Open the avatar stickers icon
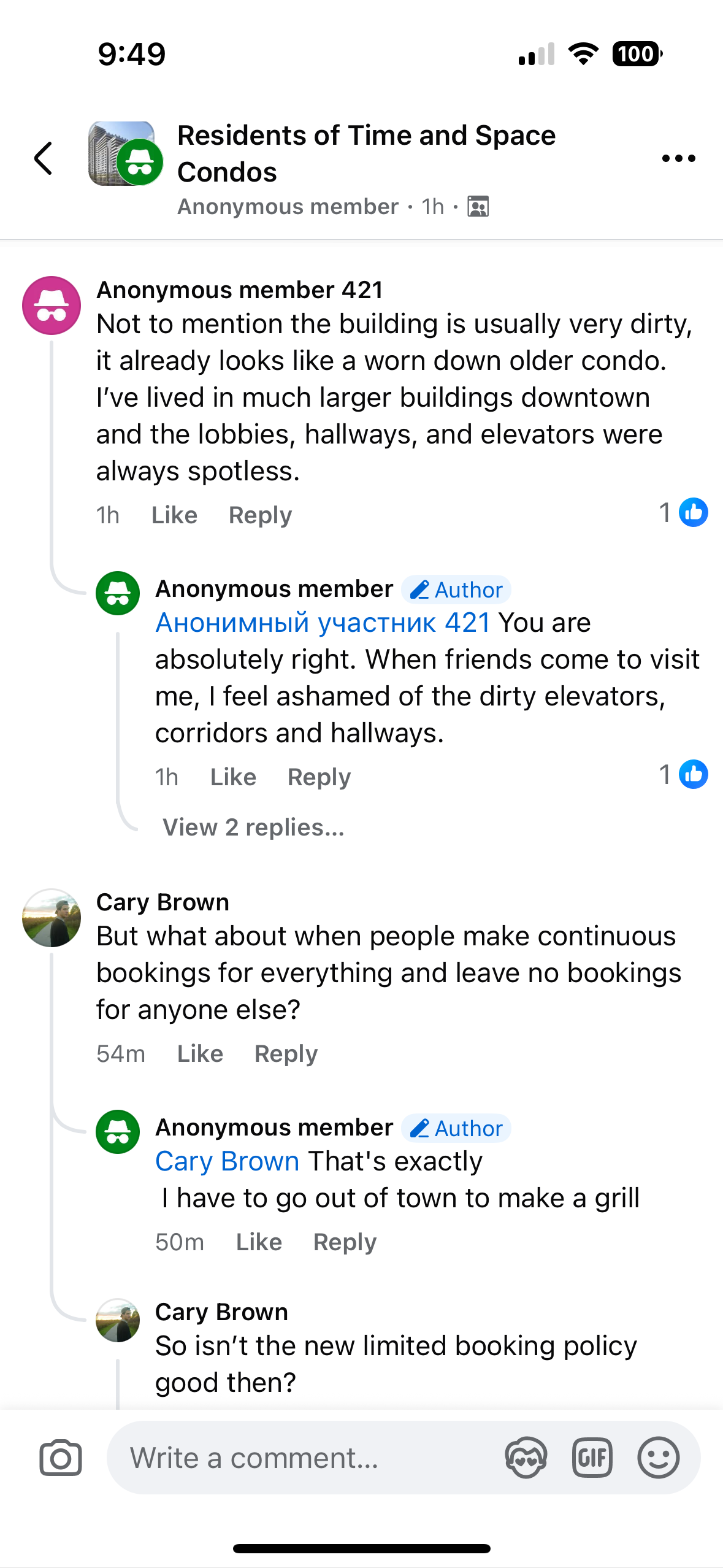The width and height of the screenshot is (723, 1568). (526, 1458)
